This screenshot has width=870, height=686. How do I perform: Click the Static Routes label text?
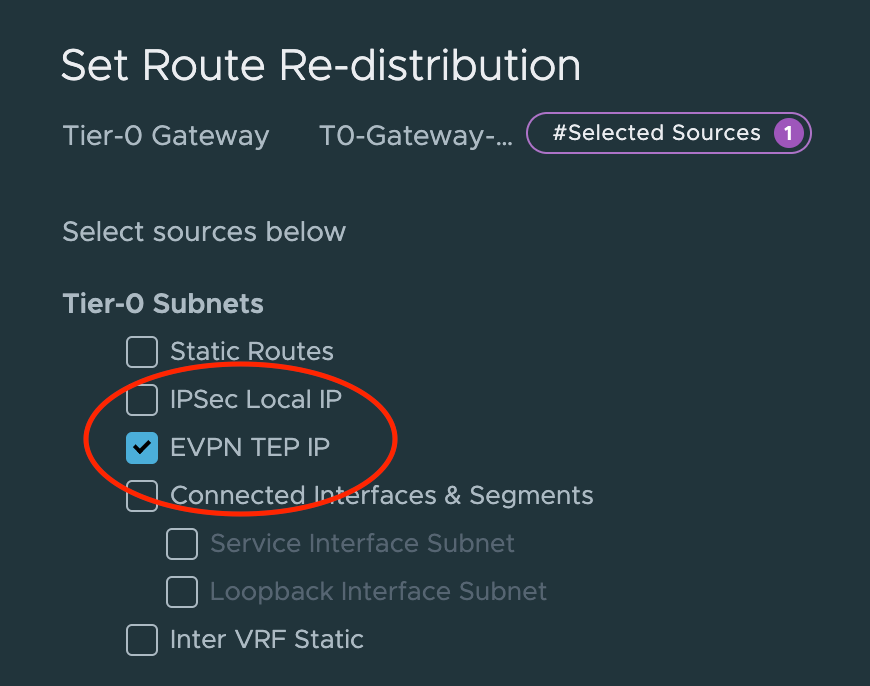coord(252,352)
